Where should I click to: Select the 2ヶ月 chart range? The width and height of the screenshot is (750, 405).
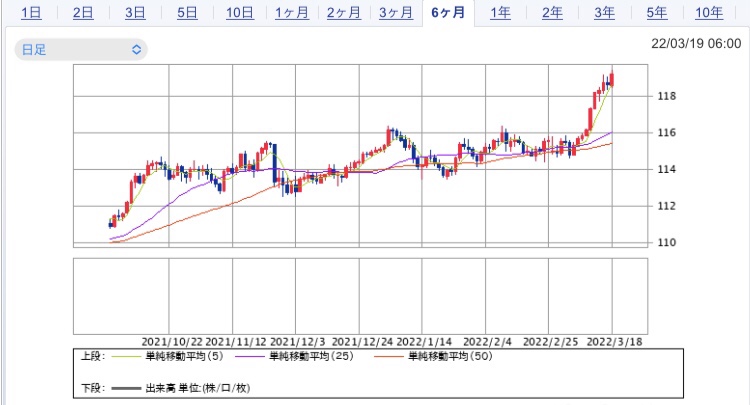point(344,13)
